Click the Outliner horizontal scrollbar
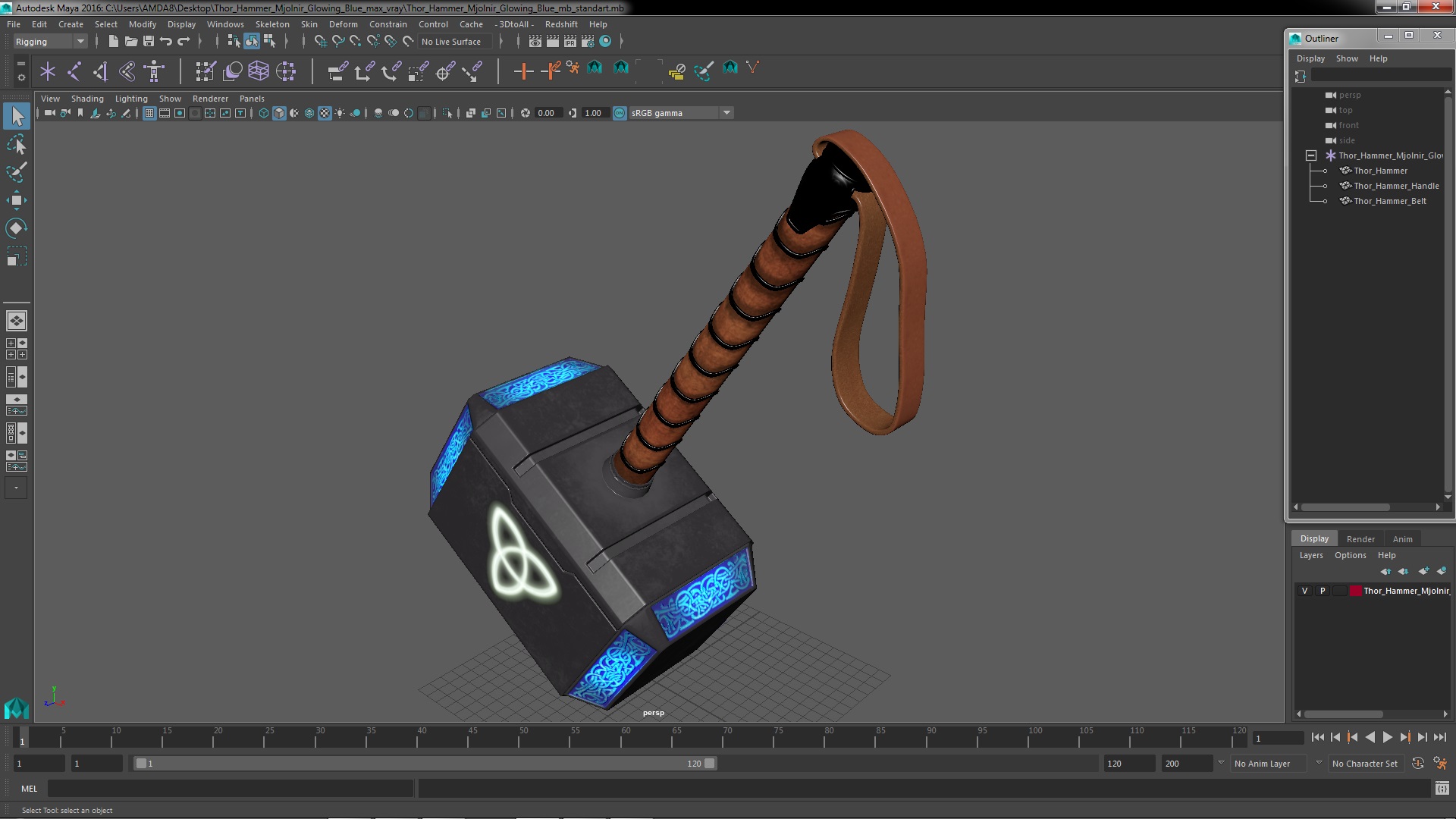The image size is (1456, 819). click(x=1345, y=507)
